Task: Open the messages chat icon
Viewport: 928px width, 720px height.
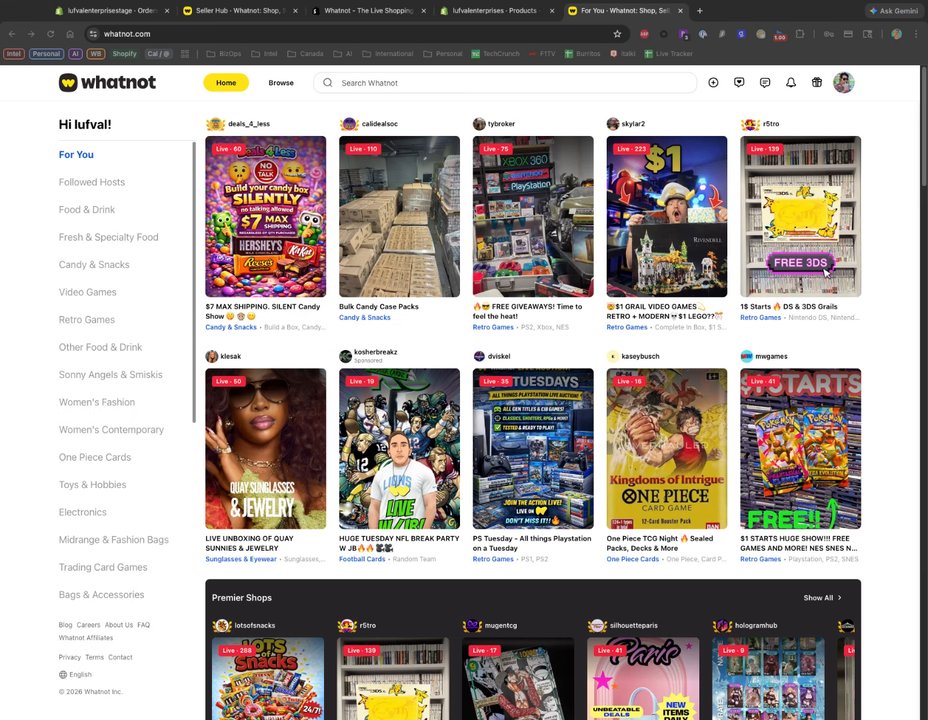Action: [x=765, y=83]
